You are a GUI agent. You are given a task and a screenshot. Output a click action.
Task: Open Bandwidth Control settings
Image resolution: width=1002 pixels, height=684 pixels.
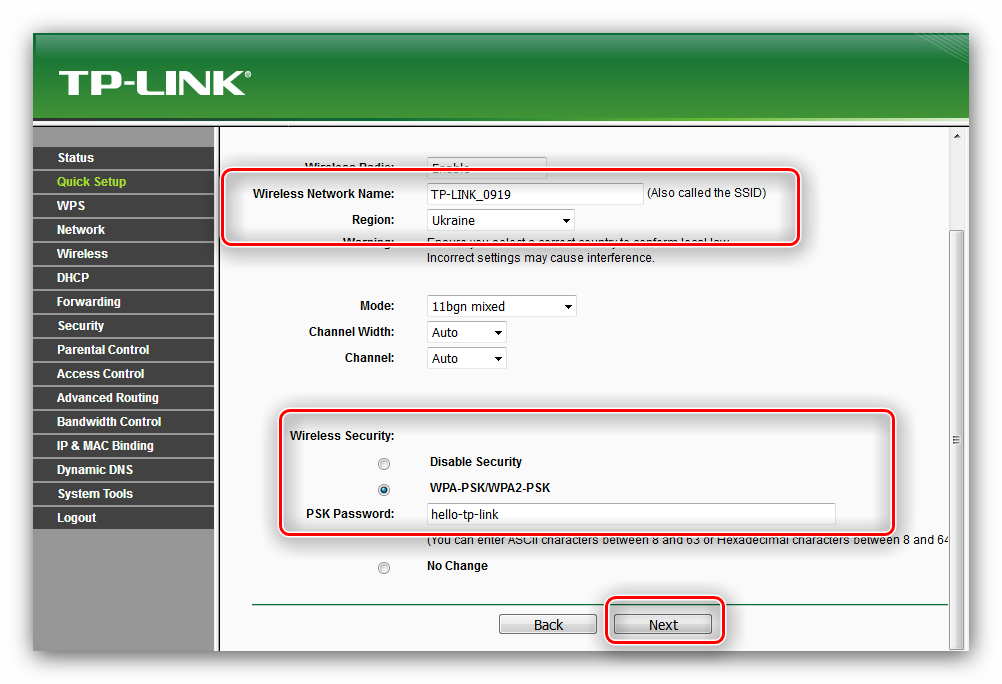coord(123,422)
